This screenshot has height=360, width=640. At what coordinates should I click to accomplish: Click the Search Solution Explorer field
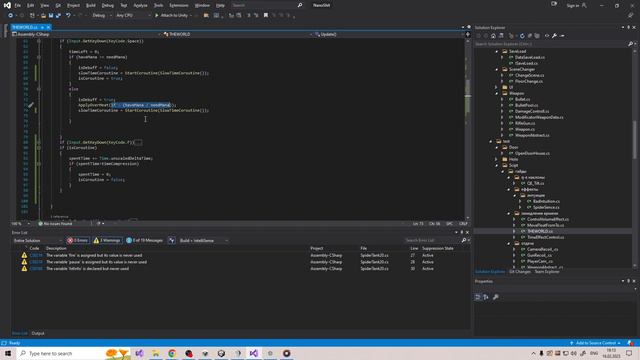coord(551,44)
